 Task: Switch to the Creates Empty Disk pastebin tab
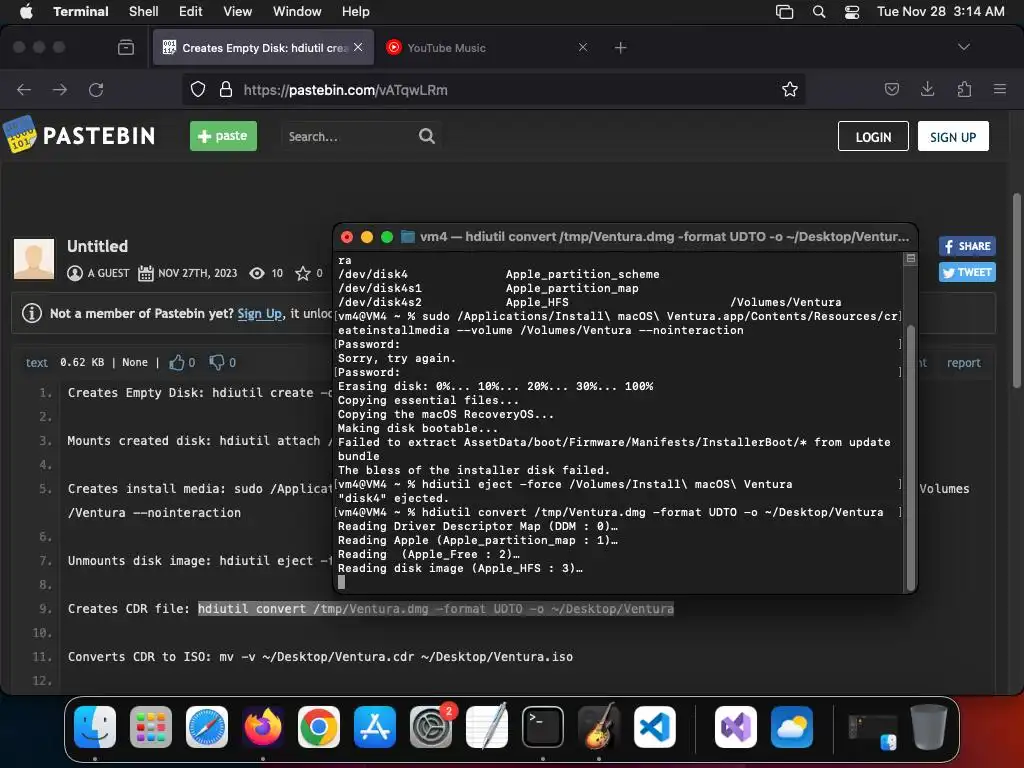coord(263,48)
